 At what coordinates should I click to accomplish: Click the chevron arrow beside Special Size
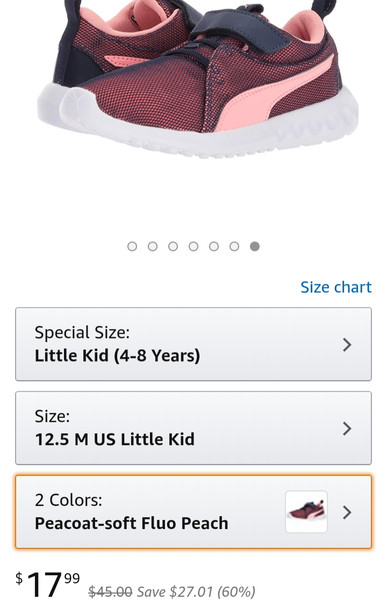347,345
